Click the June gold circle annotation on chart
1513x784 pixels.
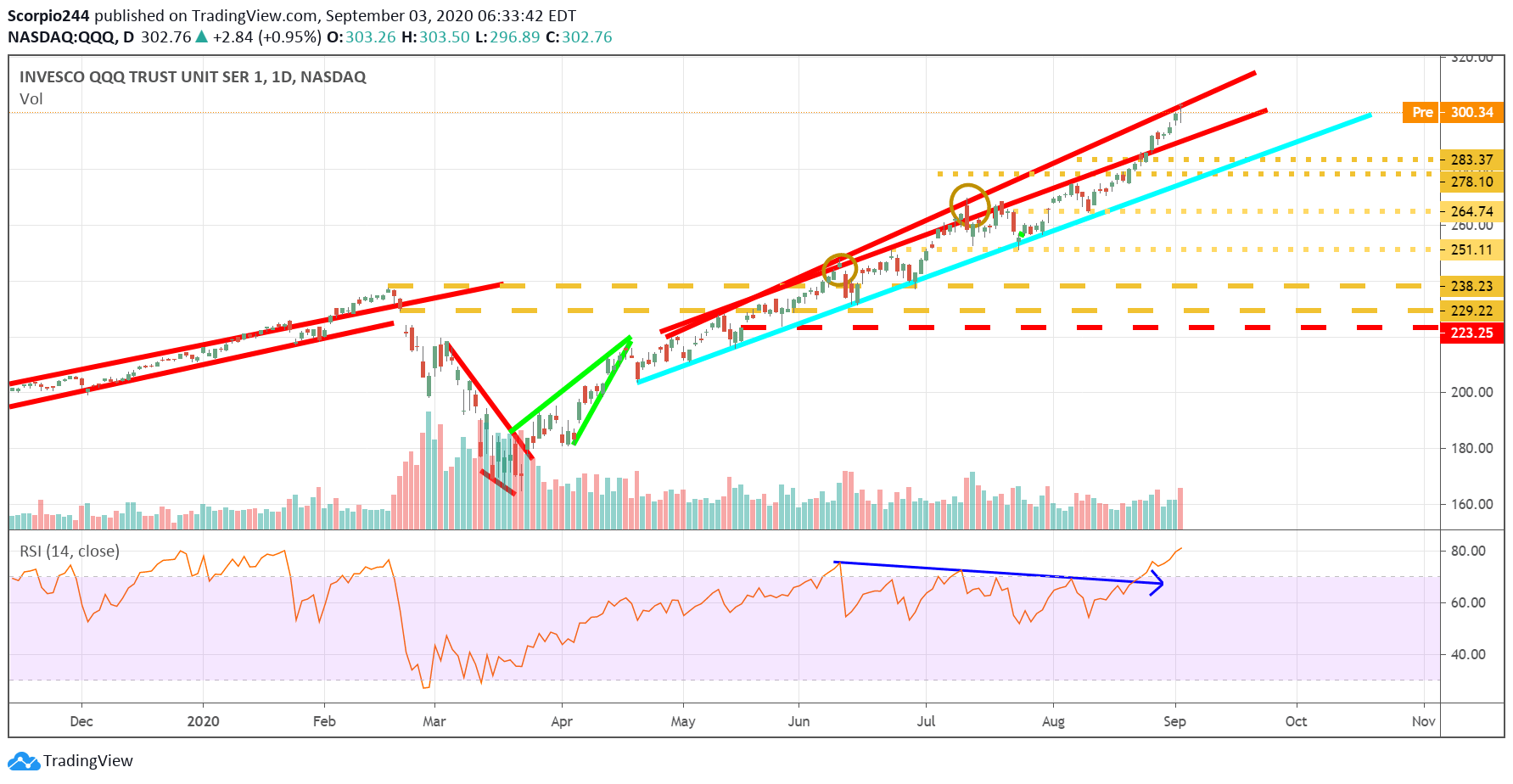[x=840, y=270]
